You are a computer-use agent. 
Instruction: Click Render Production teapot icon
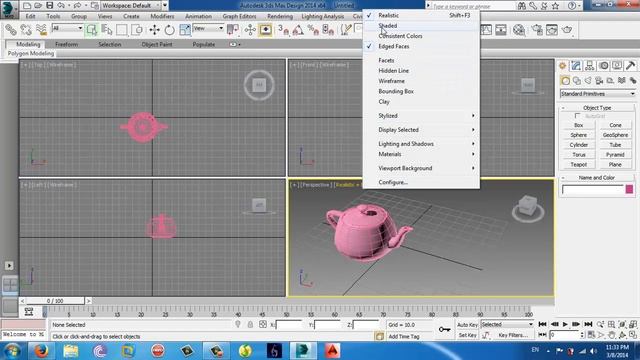point(567,30)
